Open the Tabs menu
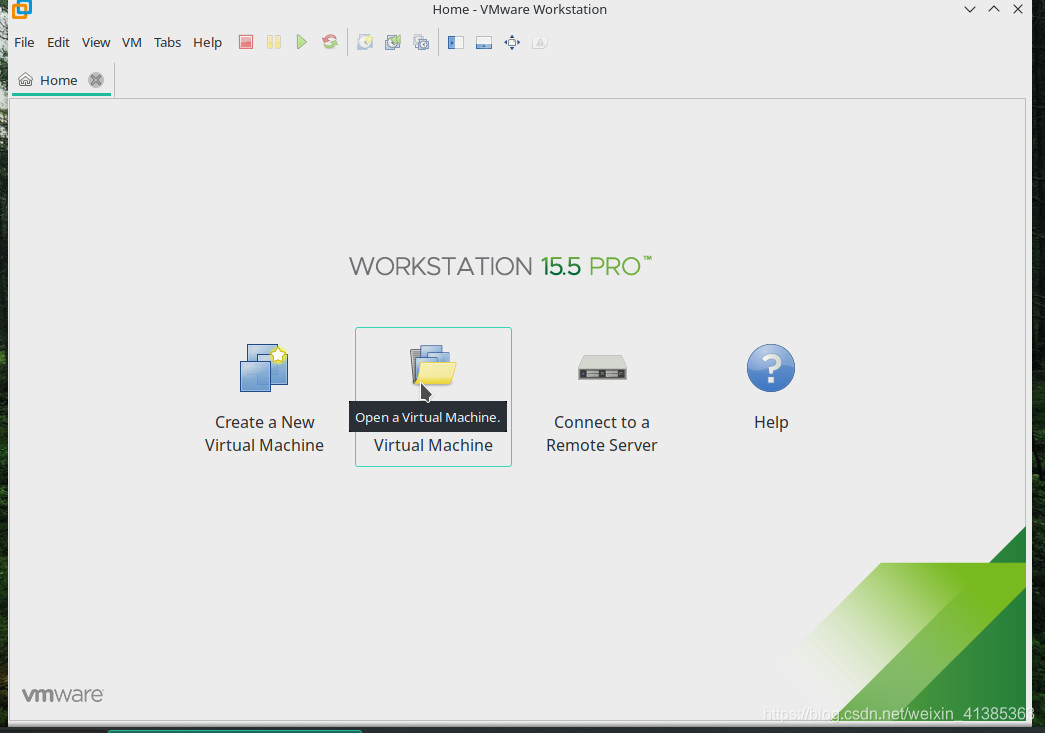Viewport: 1045px width, 733px height. coord(167,43)
